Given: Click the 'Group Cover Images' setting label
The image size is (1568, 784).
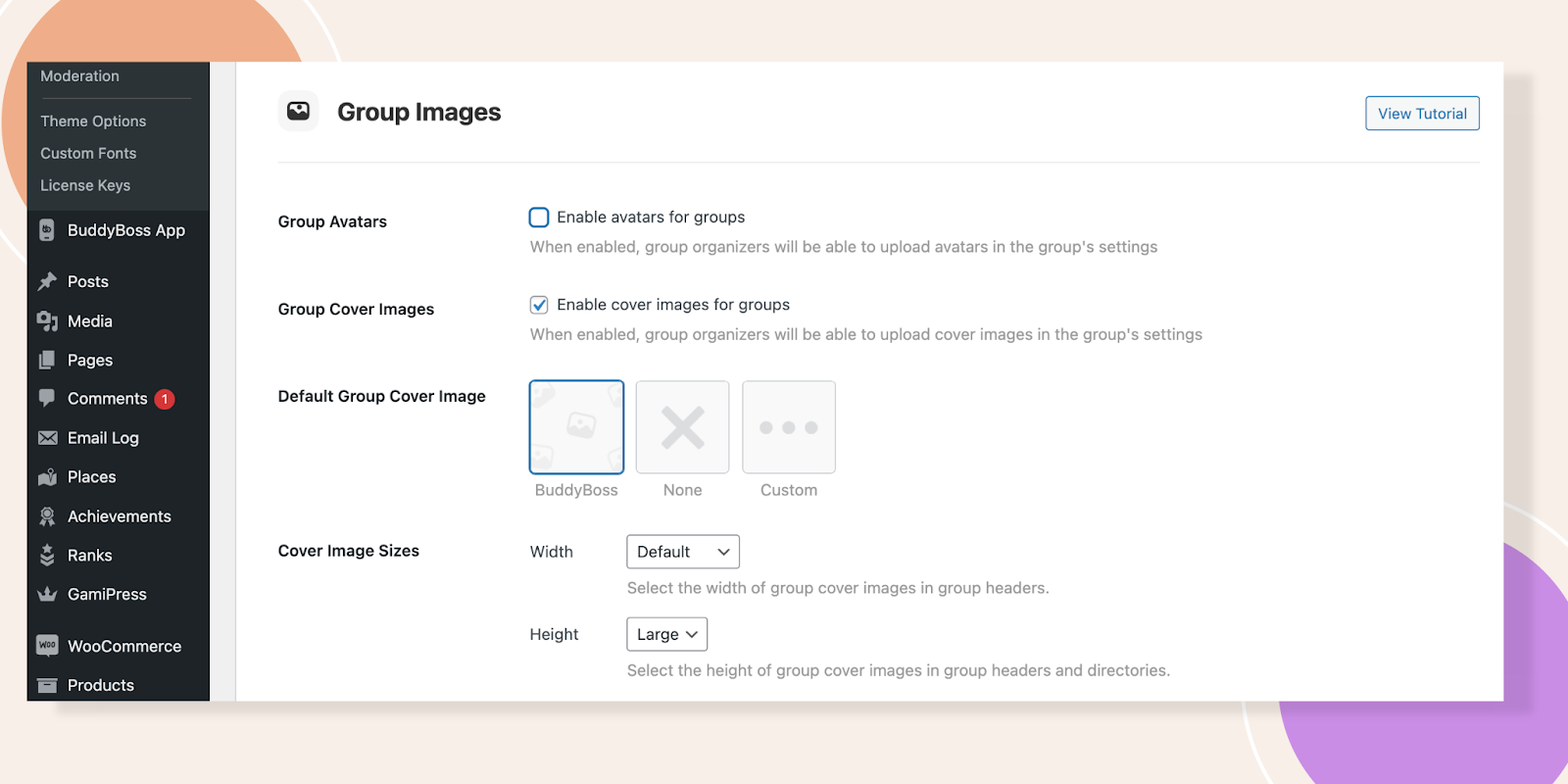Looking at the screenshot, I should [356, 309].
